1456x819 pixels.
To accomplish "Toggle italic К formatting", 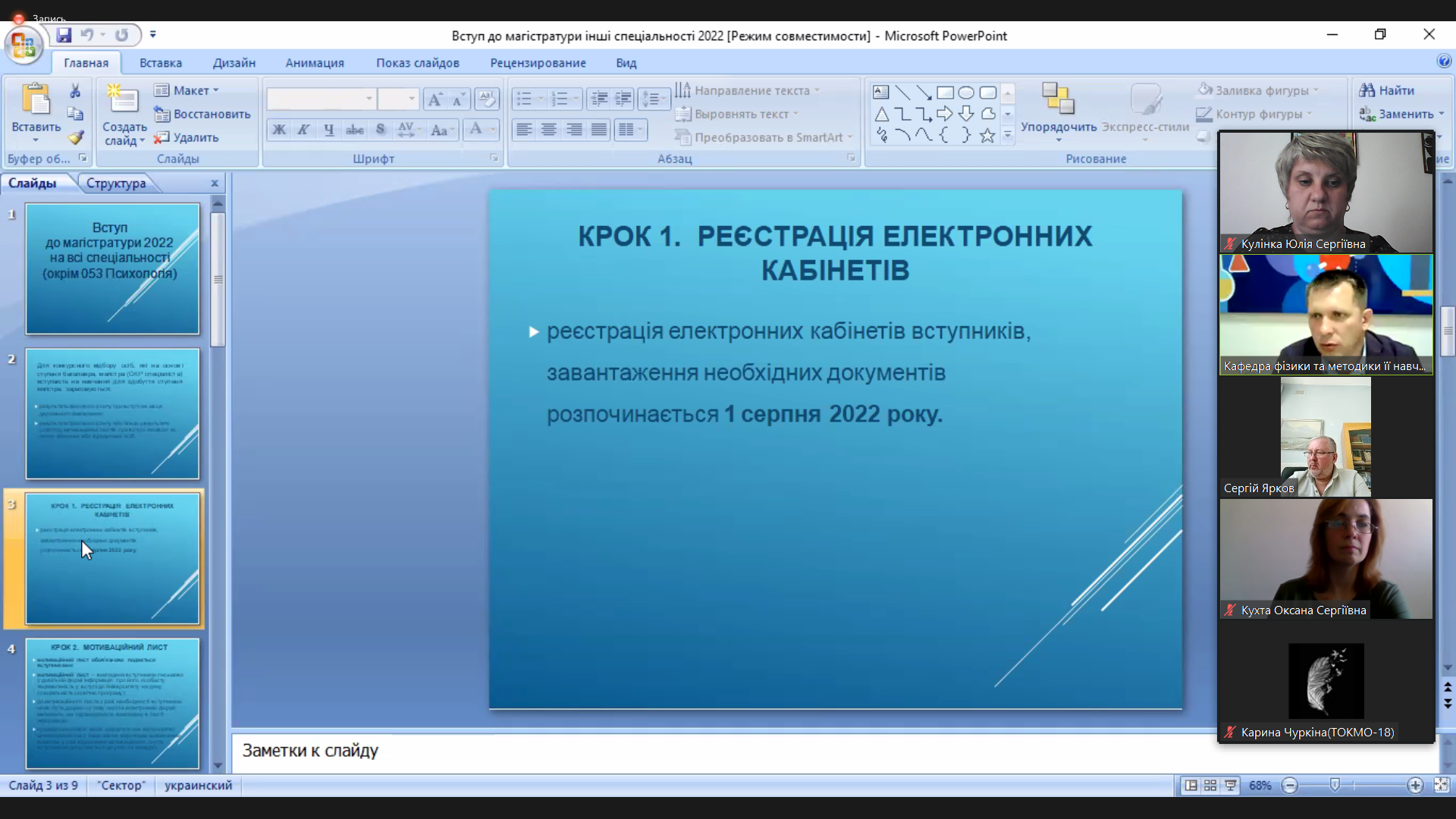I will (x=303, y=130).
